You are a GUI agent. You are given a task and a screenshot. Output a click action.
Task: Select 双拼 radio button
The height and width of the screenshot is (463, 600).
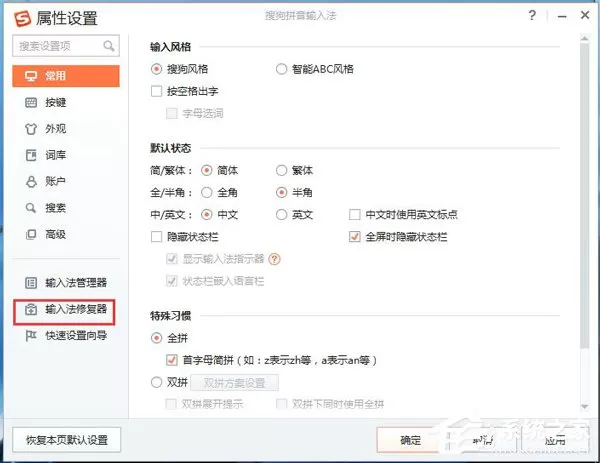click(x=156, y=382)
